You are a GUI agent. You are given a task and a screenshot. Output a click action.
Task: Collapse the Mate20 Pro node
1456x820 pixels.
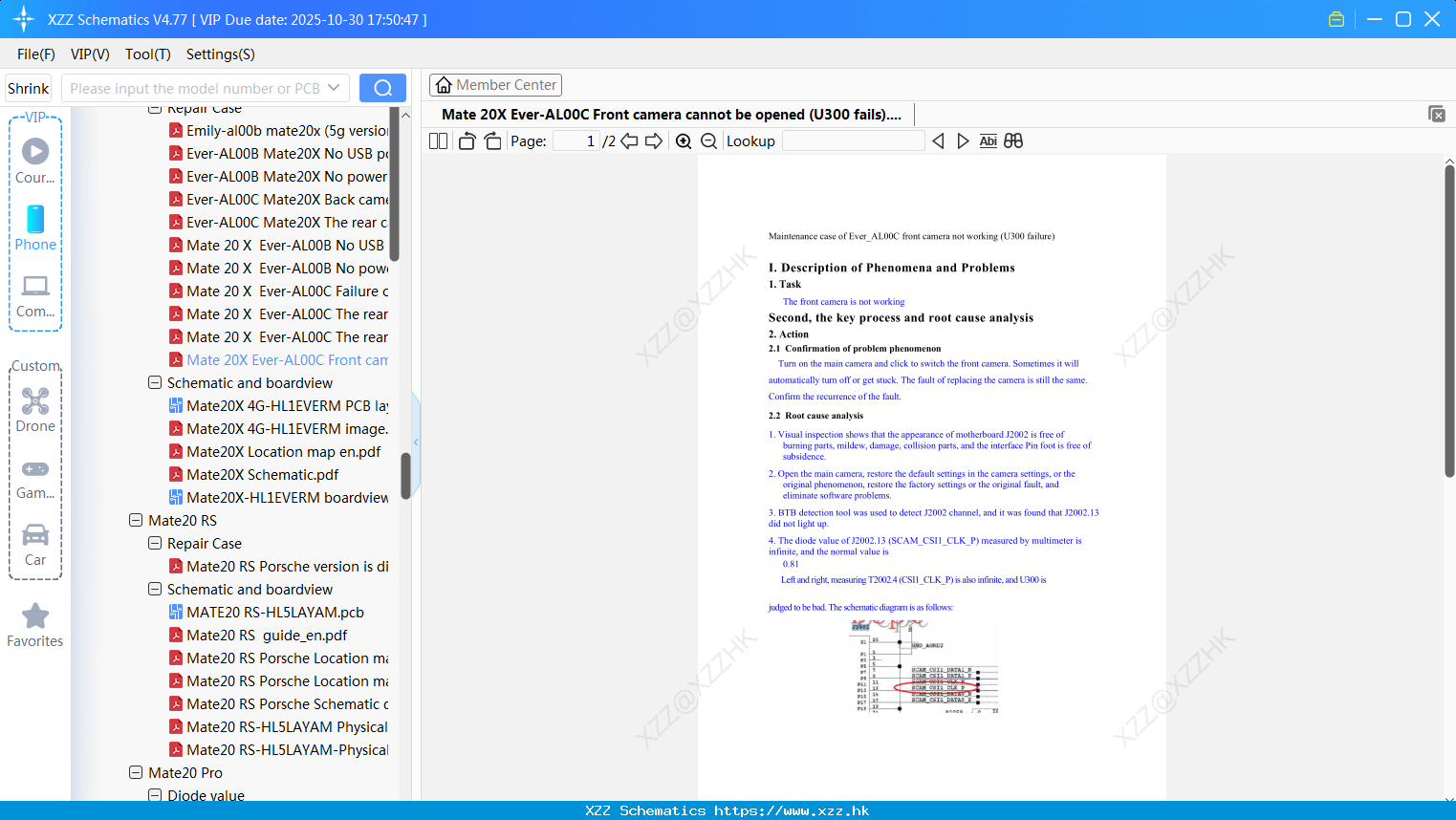pyautogui.click(x=136, y=772)
